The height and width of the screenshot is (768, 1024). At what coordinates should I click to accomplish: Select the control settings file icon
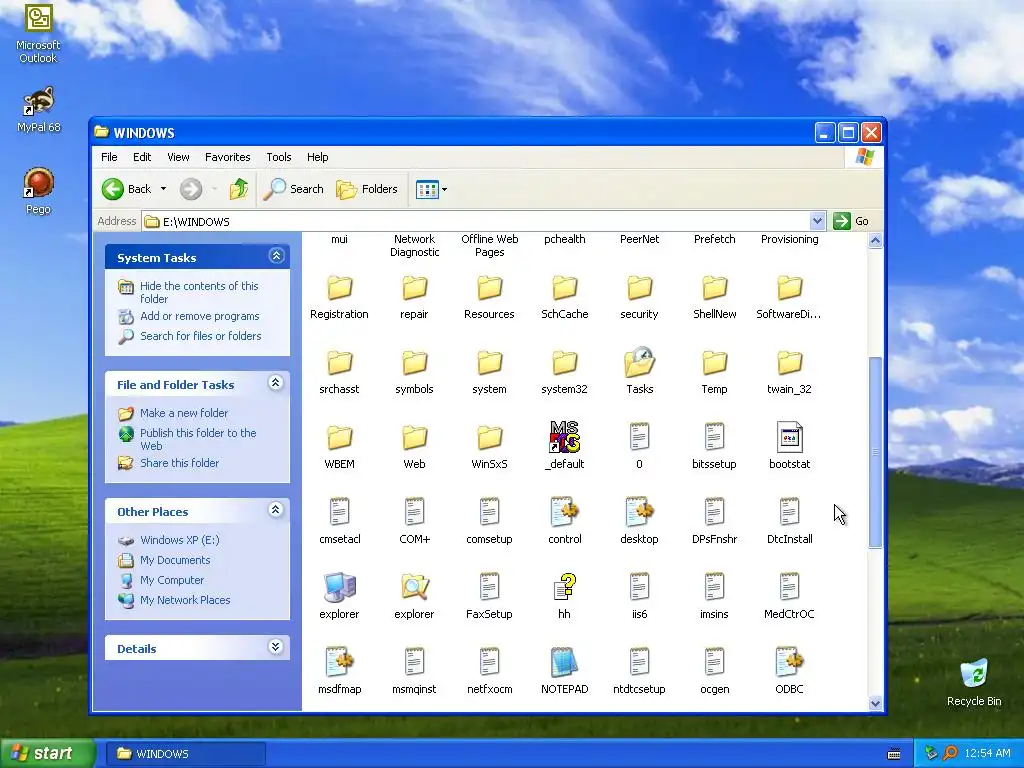pyautogui.click(x=564, y=512)
